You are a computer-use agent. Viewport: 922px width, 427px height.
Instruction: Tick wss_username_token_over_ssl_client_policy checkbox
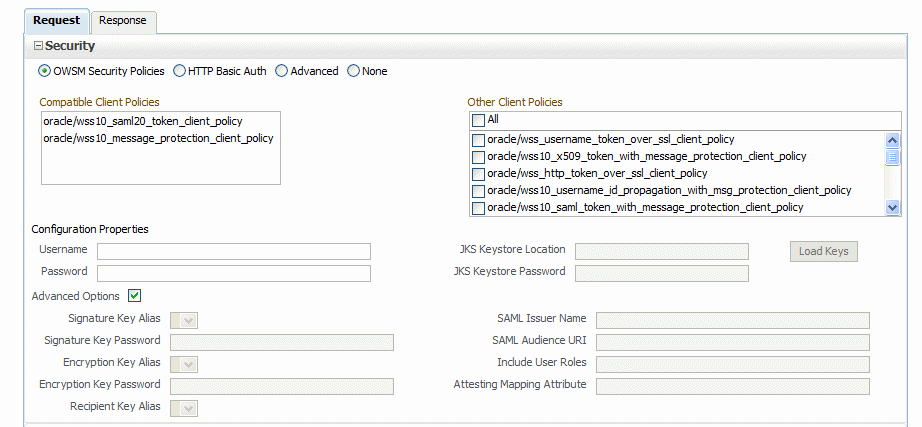[479, 140]
